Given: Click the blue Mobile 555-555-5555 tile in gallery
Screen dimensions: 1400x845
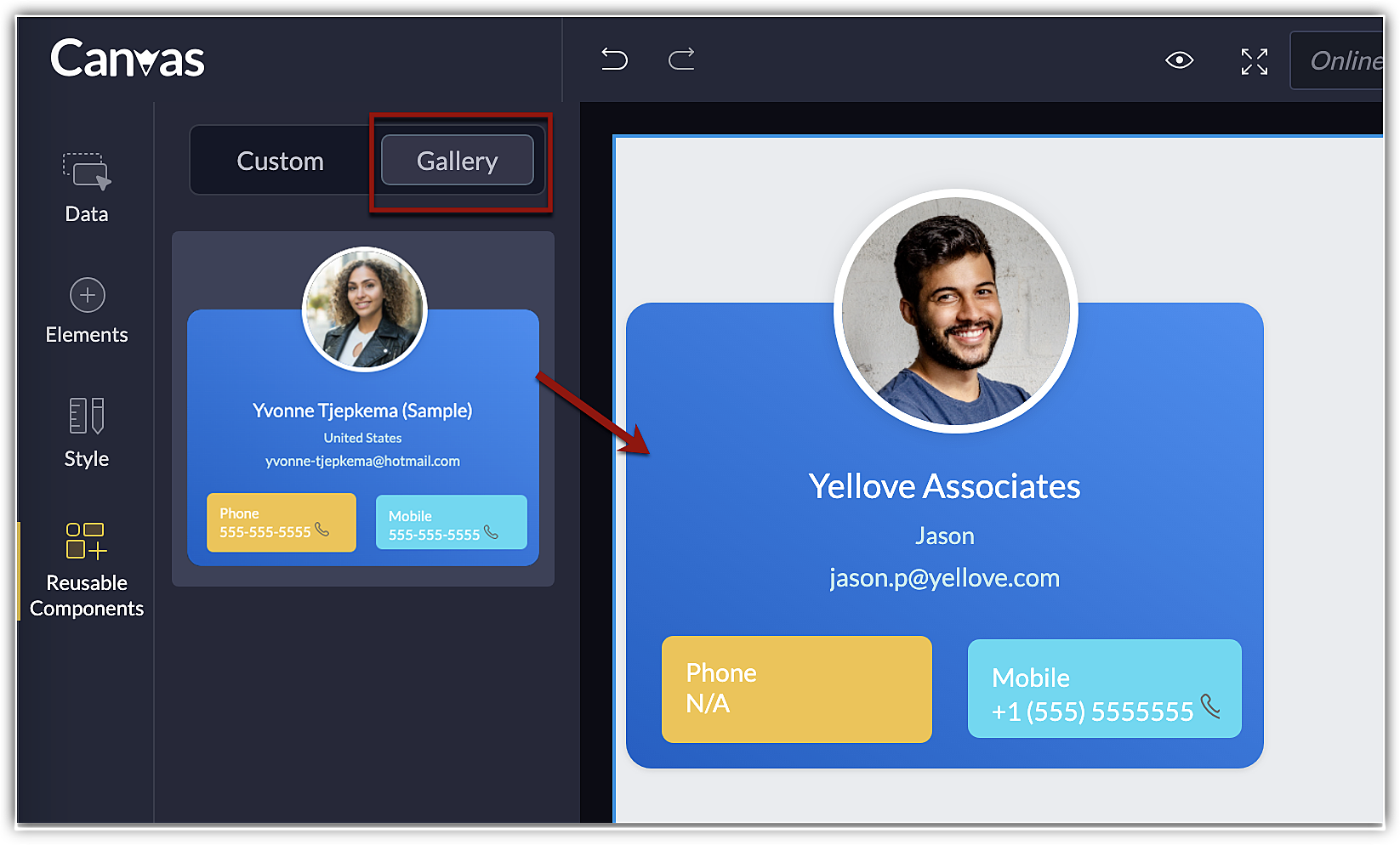Looking at the screenshot, I should pyautogui.click(x=452, y=523).
